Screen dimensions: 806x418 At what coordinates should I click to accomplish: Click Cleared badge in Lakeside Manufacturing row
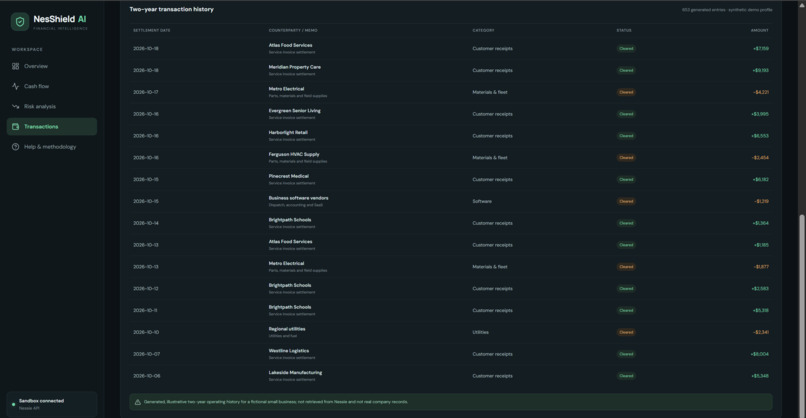click(626, 376)
